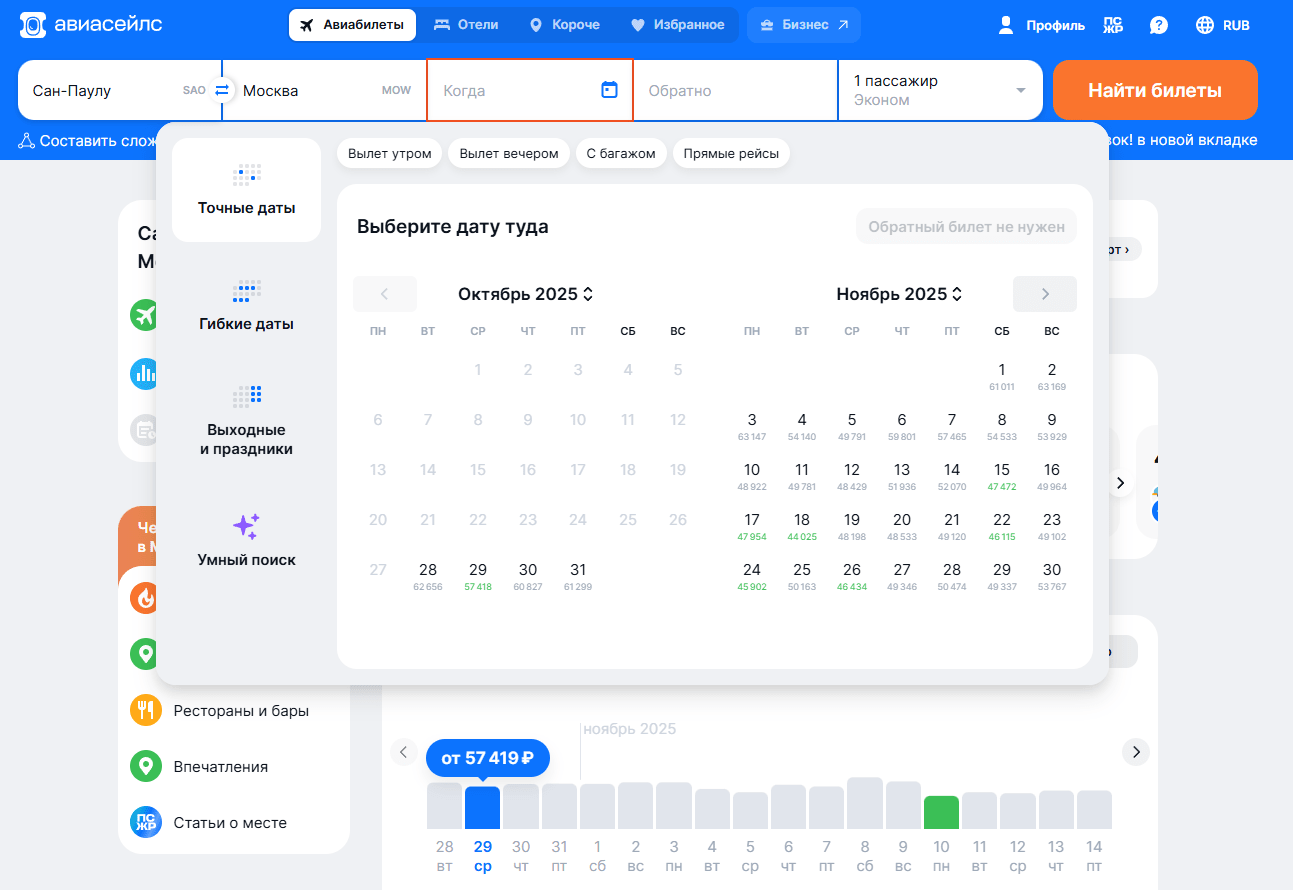Select Точные даты mode
This screenshot has width=1293, height=890.
[246, 190]
